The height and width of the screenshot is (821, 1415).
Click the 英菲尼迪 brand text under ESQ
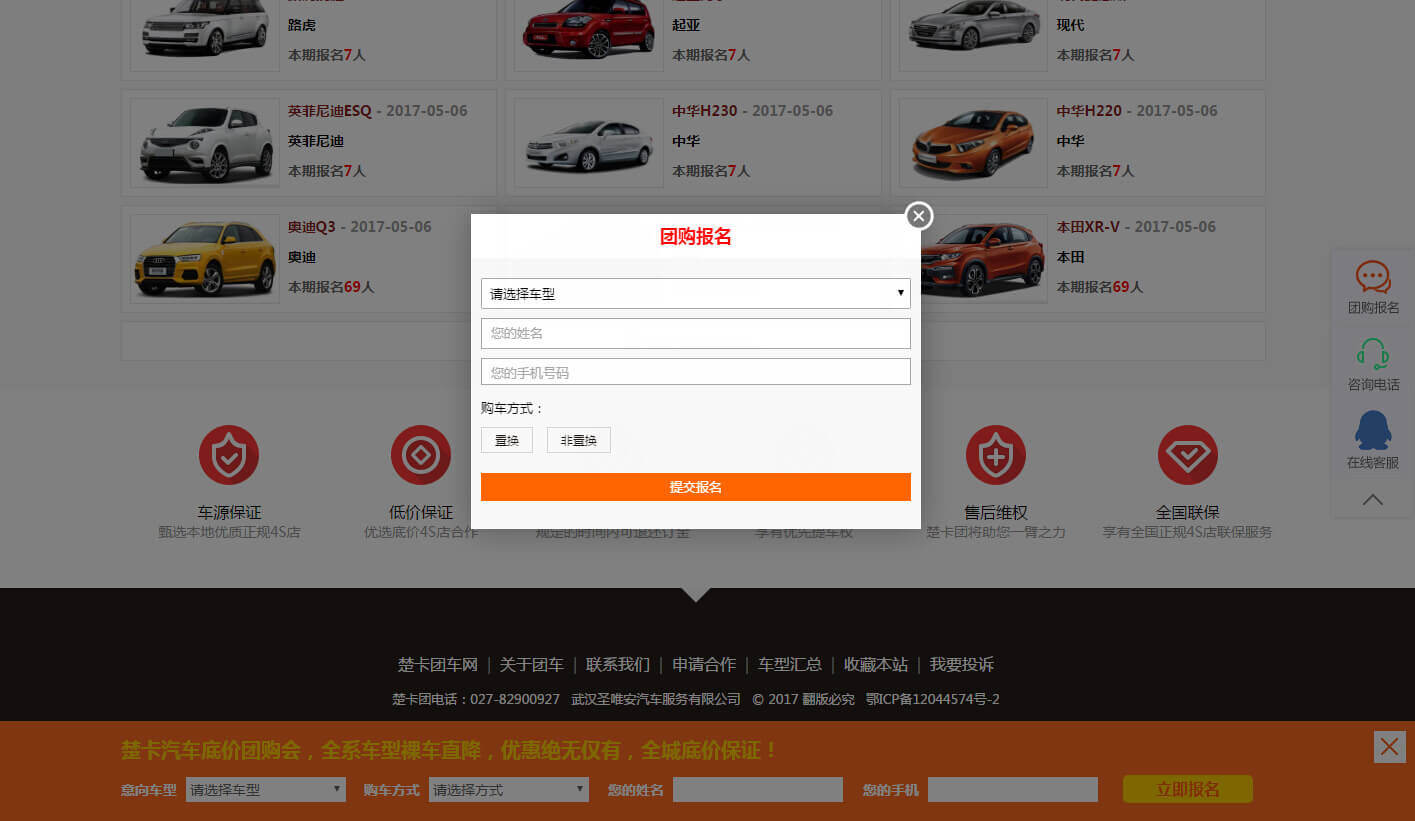coord(316,141)
